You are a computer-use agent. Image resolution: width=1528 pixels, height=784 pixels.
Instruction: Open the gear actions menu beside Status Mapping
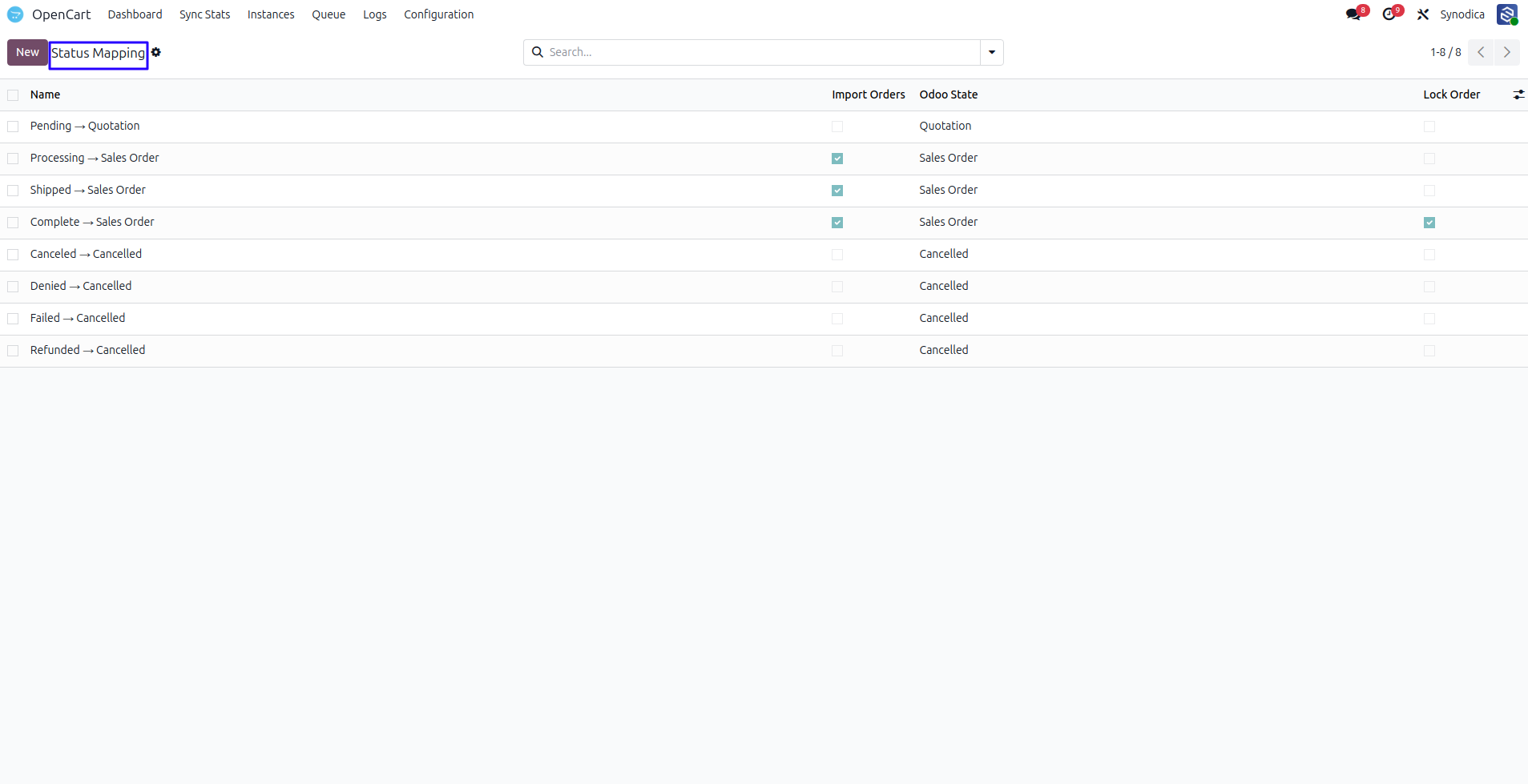pos(156,52)
